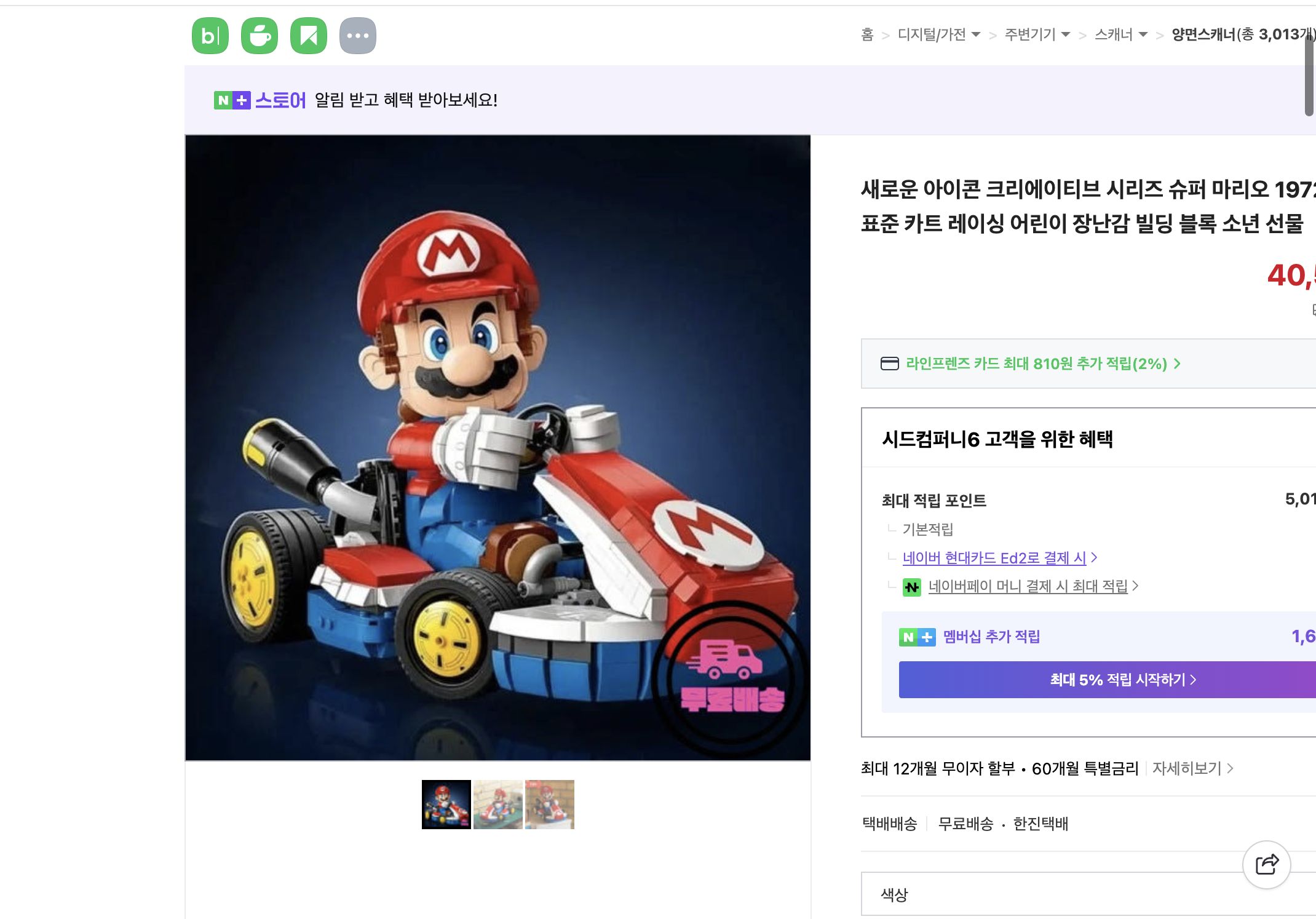Click the N Pay icon beside 네이버페이 머니
This screenshot has height=919, width=1316.
(912, 586)
